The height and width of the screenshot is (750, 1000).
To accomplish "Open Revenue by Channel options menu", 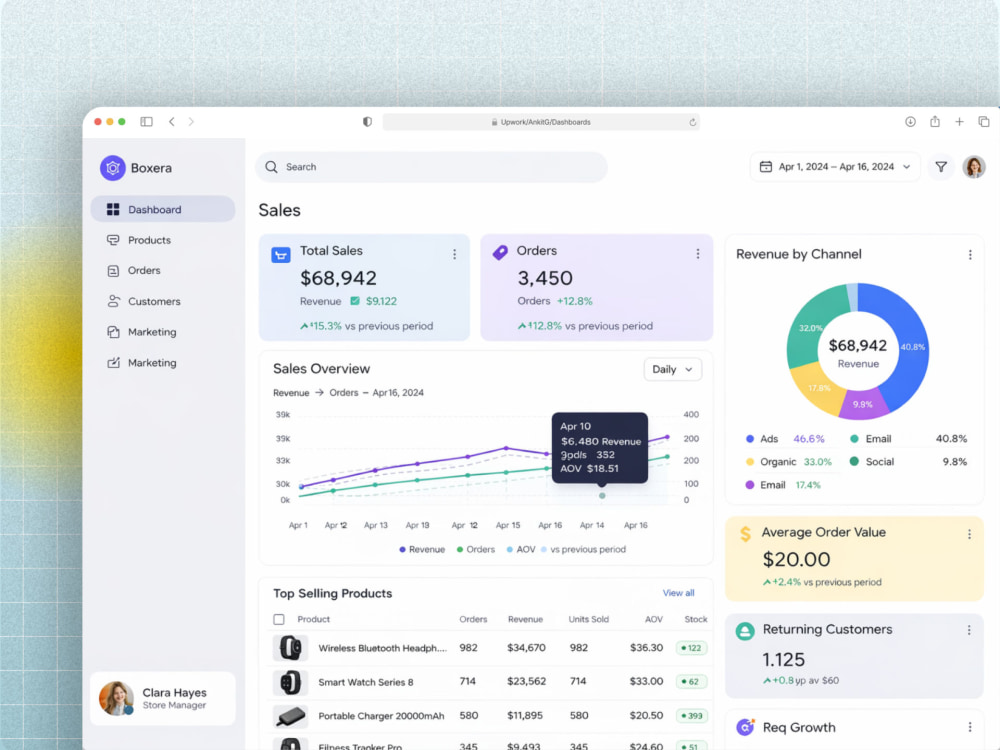I will click(x=969, y=254).
